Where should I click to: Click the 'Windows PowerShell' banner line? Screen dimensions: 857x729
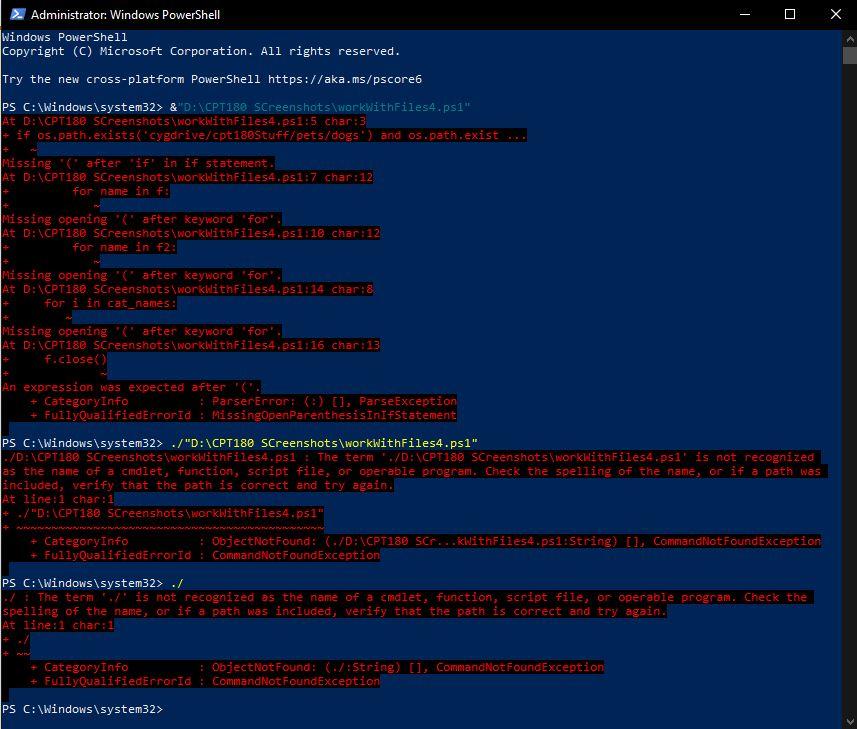click(x=64, y=37)
